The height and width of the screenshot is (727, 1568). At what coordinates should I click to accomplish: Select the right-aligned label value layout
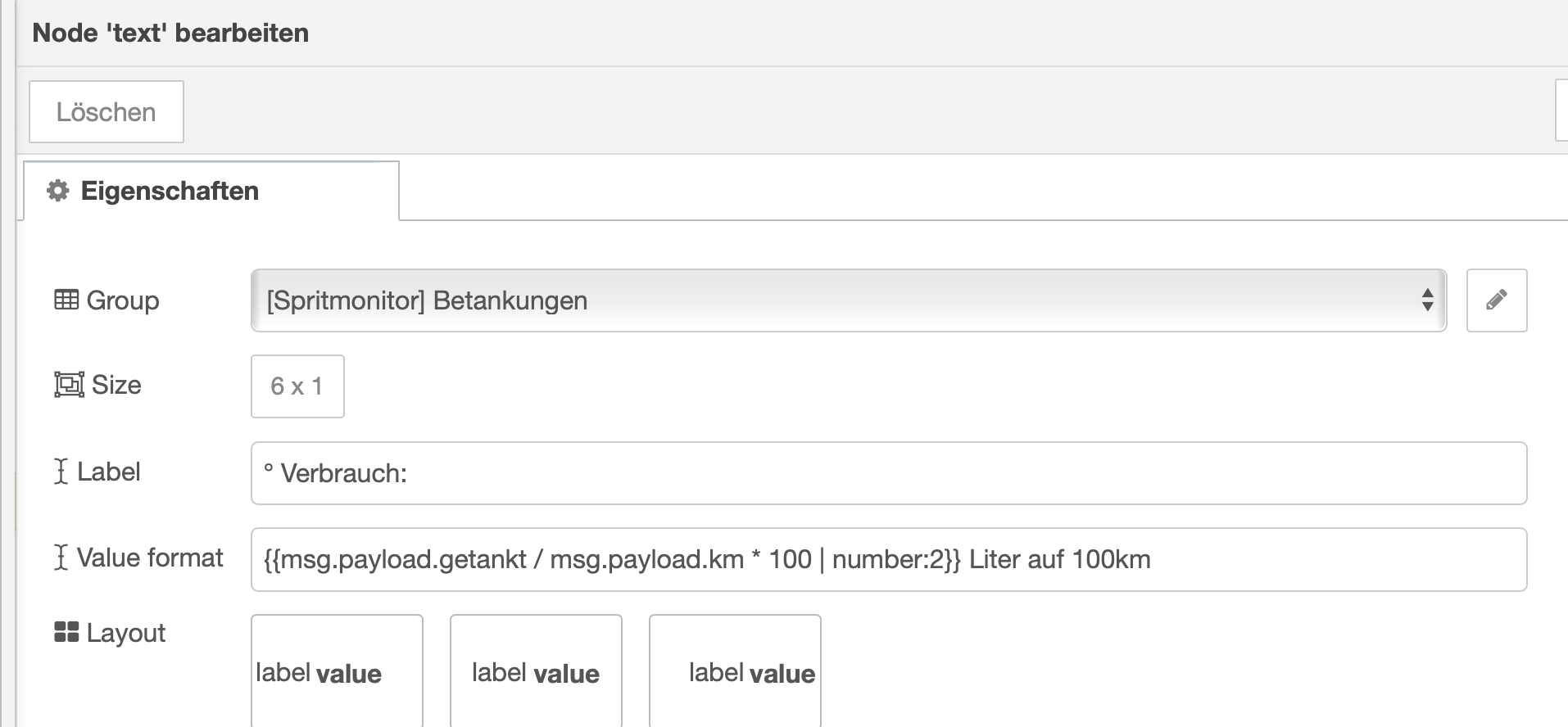735,671
